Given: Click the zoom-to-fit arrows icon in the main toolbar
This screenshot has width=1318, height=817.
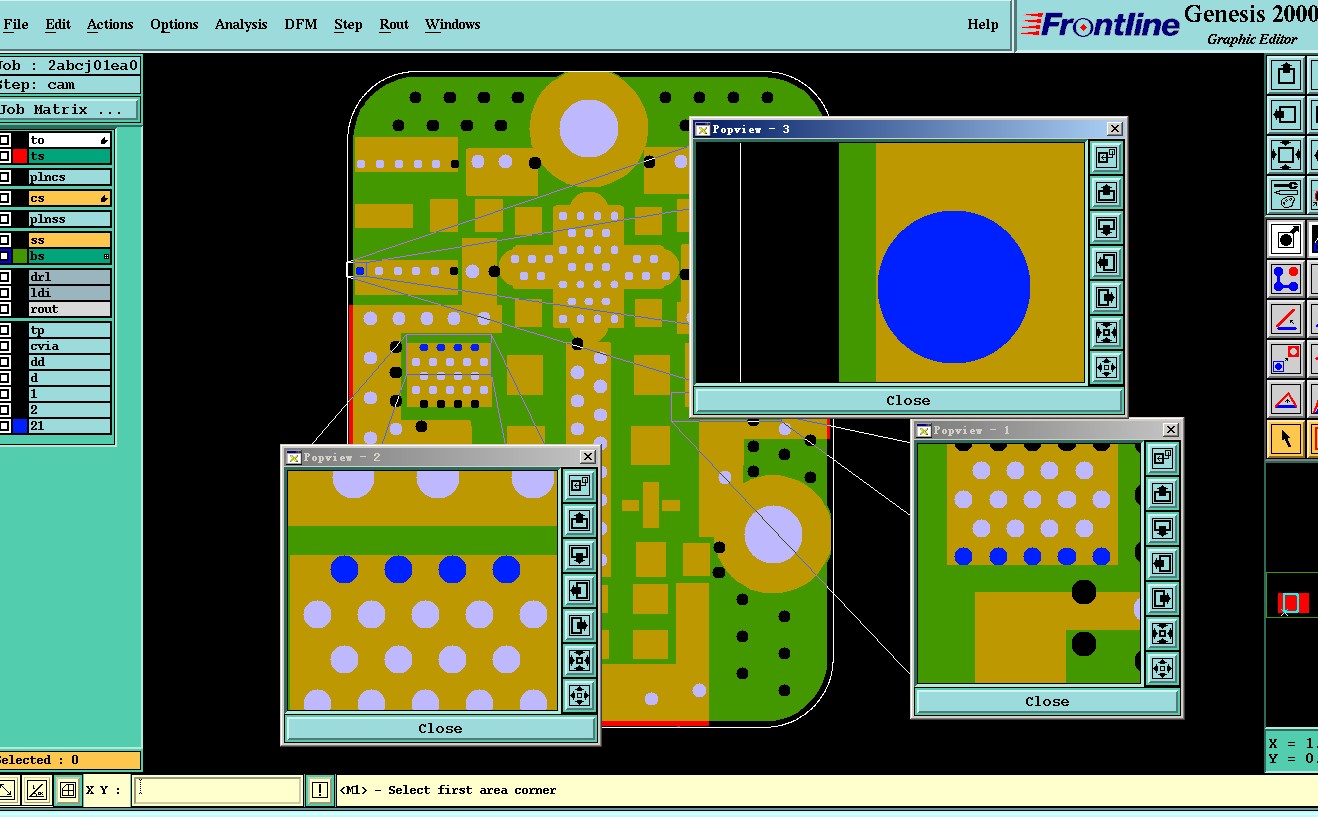Looking at the screenshot, I should click(1285, 154).
